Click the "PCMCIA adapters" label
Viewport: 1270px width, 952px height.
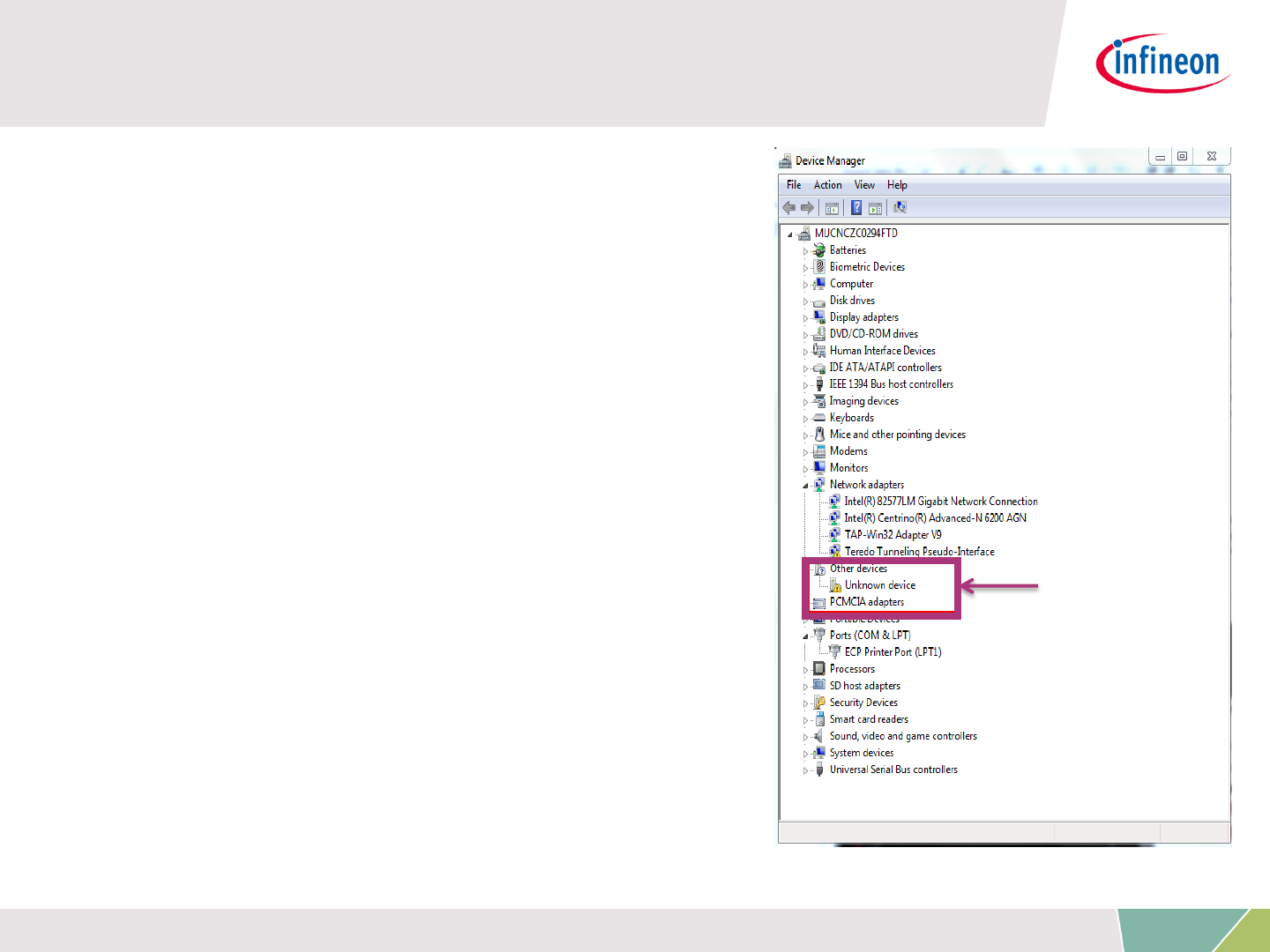point(866,602)
